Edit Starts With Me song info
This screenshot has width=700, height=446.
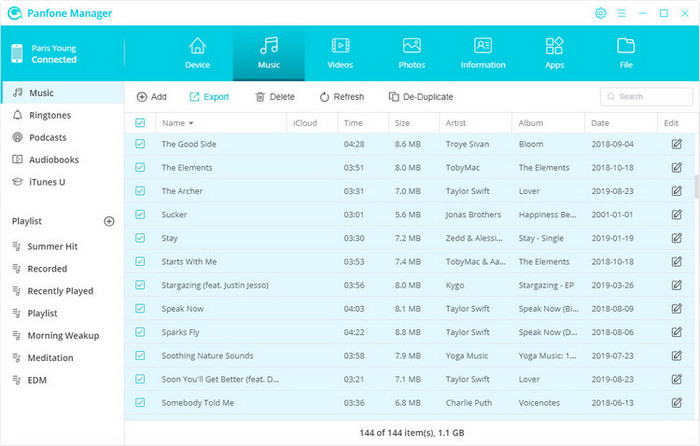[x=677, y=261]
